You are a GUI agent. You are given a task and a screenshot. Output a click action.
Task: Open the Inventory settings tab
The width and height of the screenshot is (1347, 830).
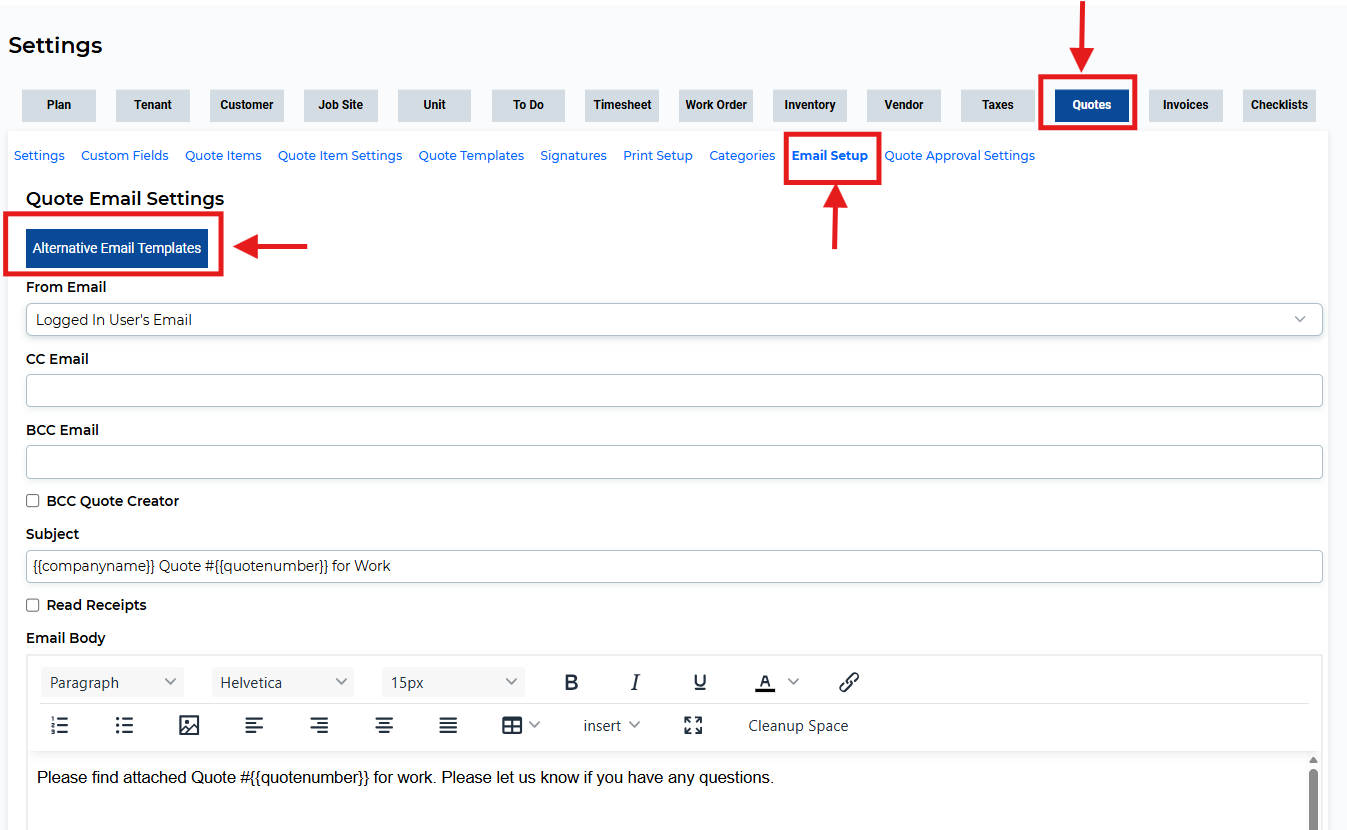[810, 105]
